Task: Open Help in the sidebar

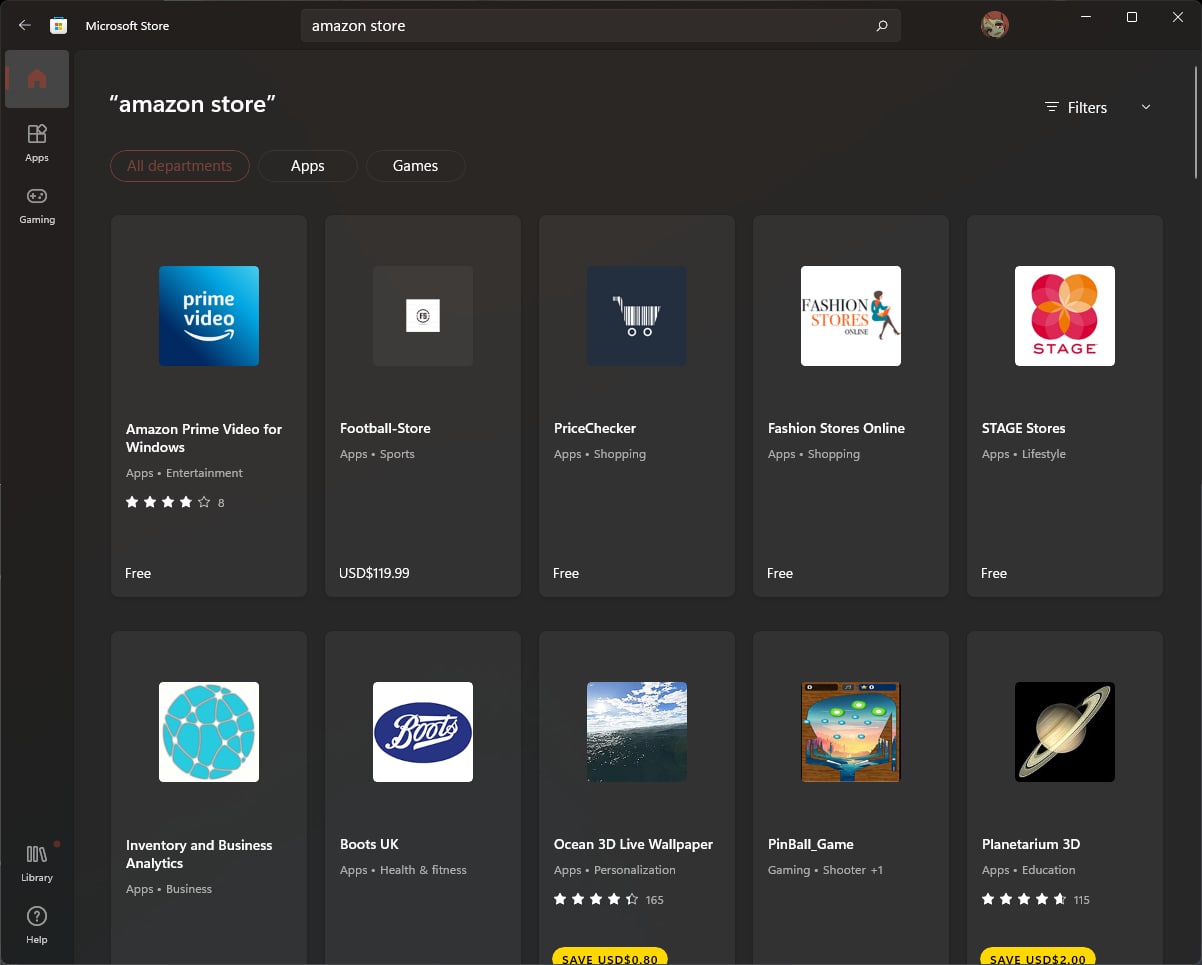Action: 37,925
